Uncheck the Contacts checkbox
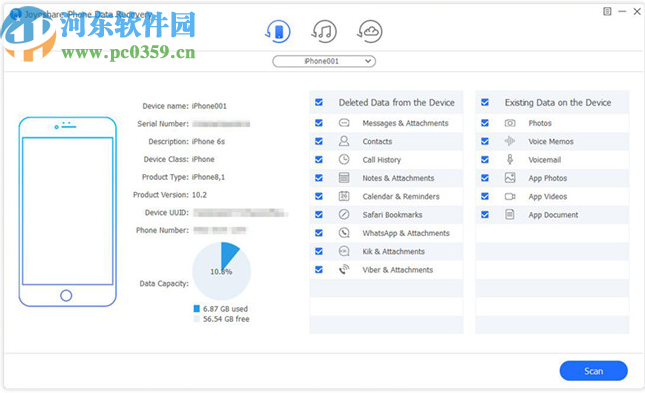Screen dimensions: 645x393 (319, 141)
